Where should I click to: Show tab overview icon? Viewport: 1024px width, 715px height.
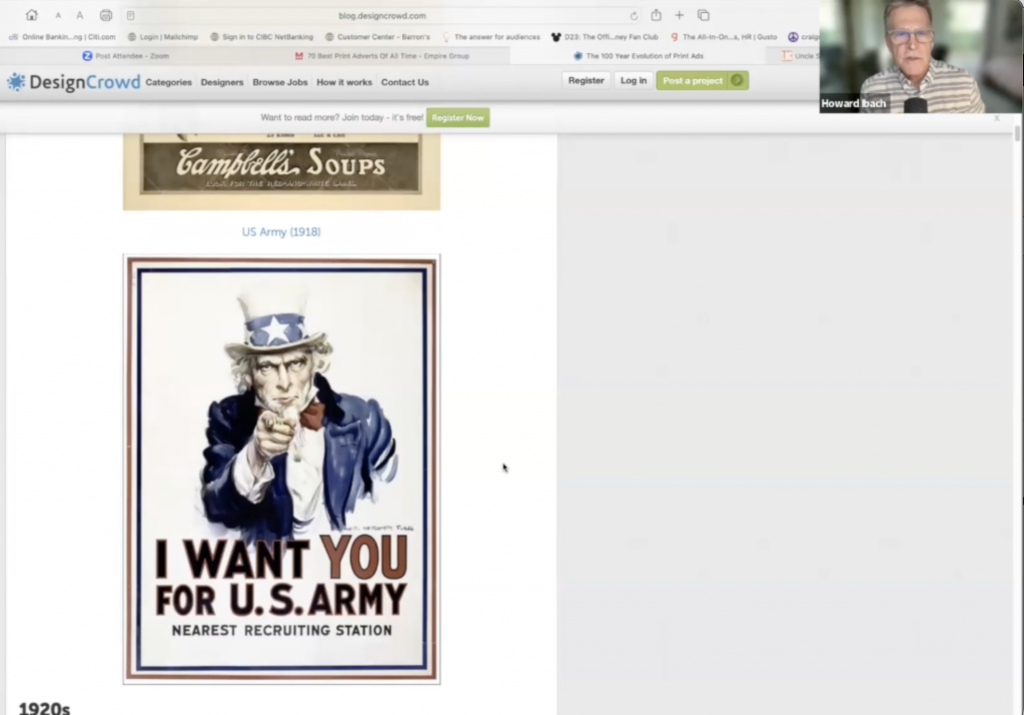(704, 15)
